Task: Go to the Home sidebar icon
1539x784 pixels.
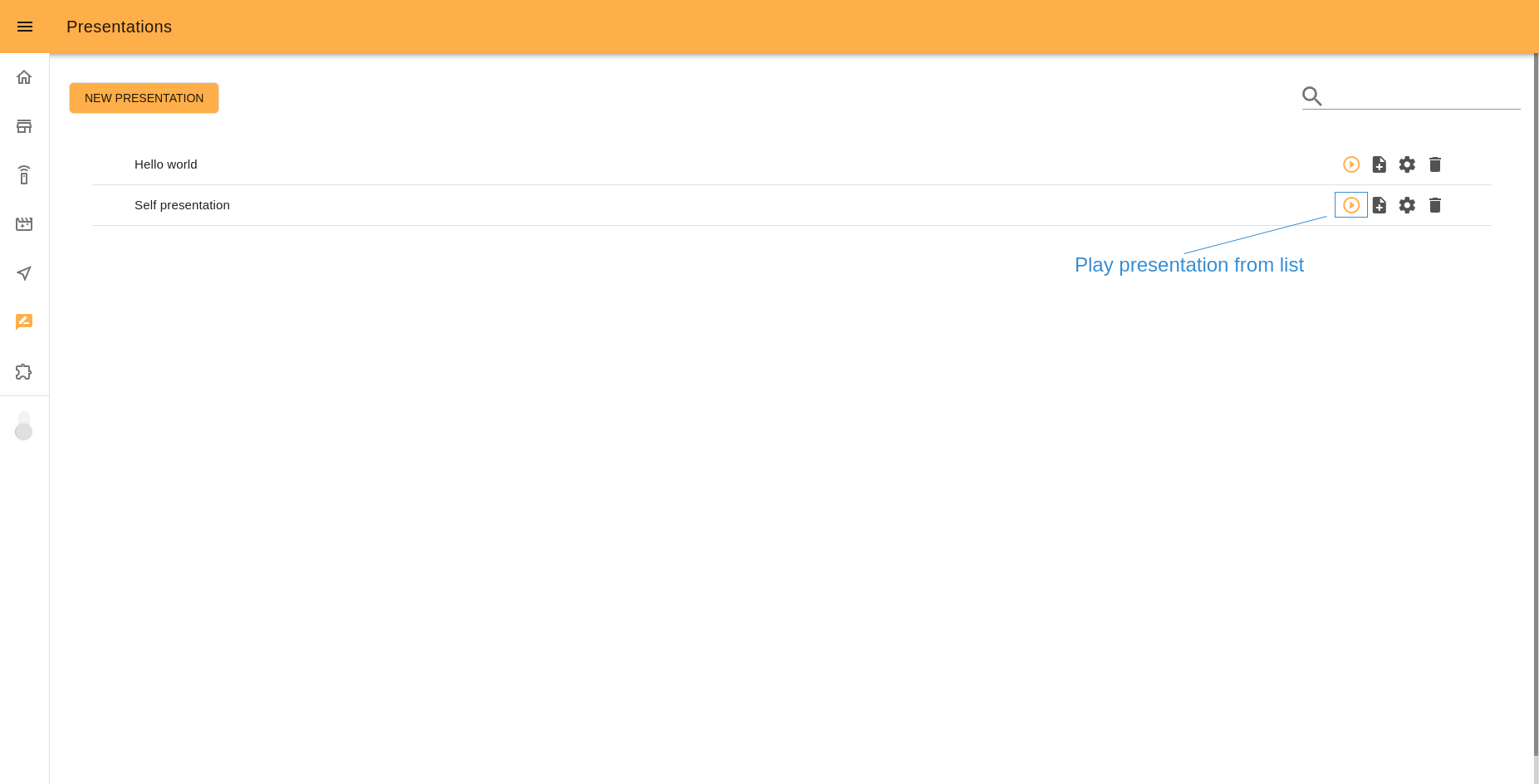Action: point(24,77)
